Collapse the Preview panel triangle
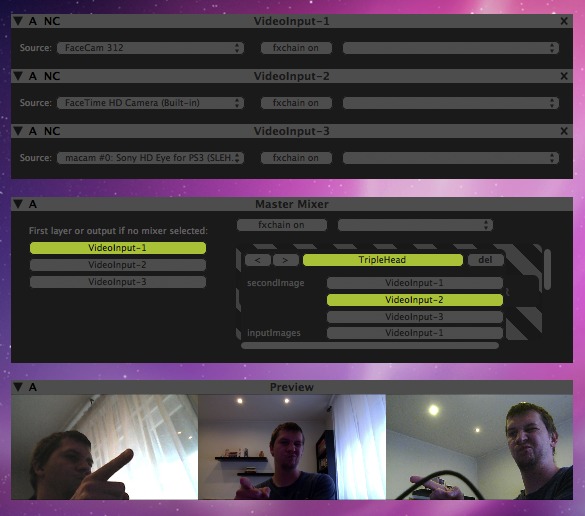585x516 pixels. tap(18, 387)
